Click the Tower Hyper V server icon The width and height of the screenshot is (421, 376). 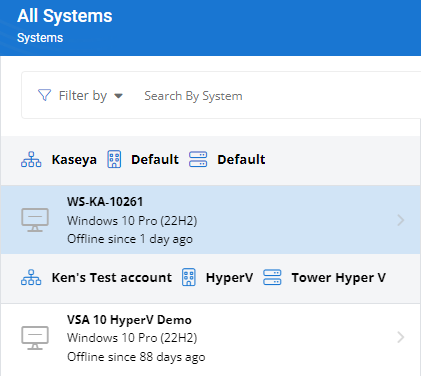click(x=272, y=277)
